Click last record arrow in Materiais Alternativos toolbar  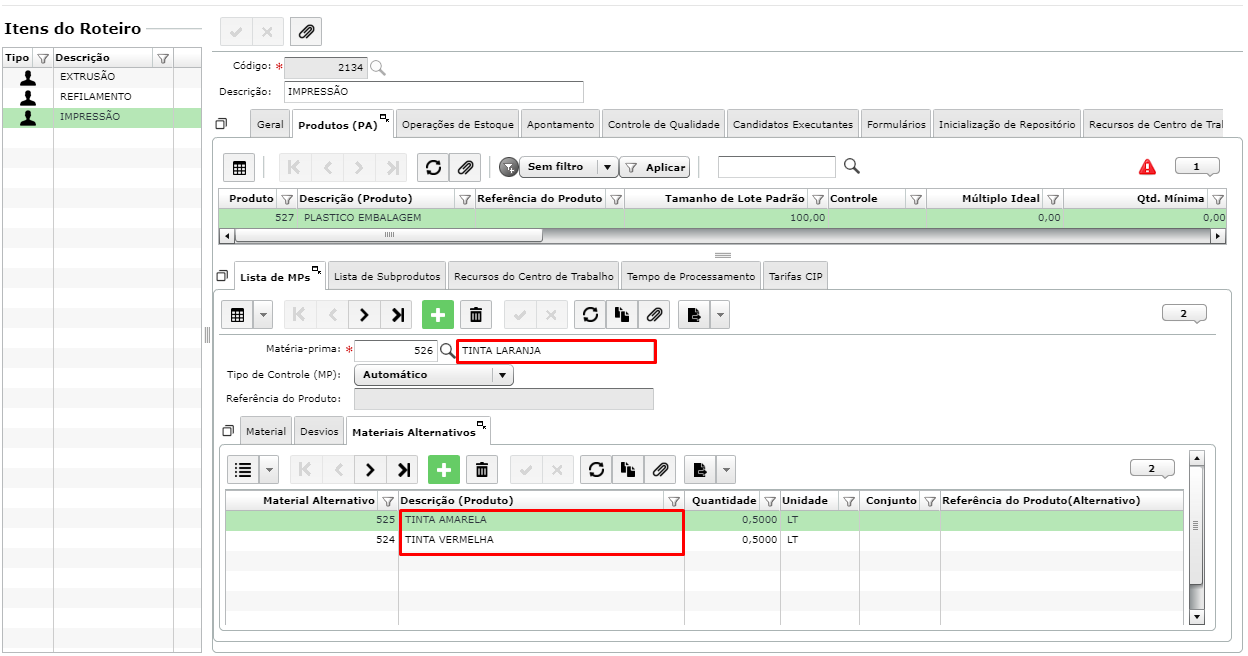click(401, 469)
